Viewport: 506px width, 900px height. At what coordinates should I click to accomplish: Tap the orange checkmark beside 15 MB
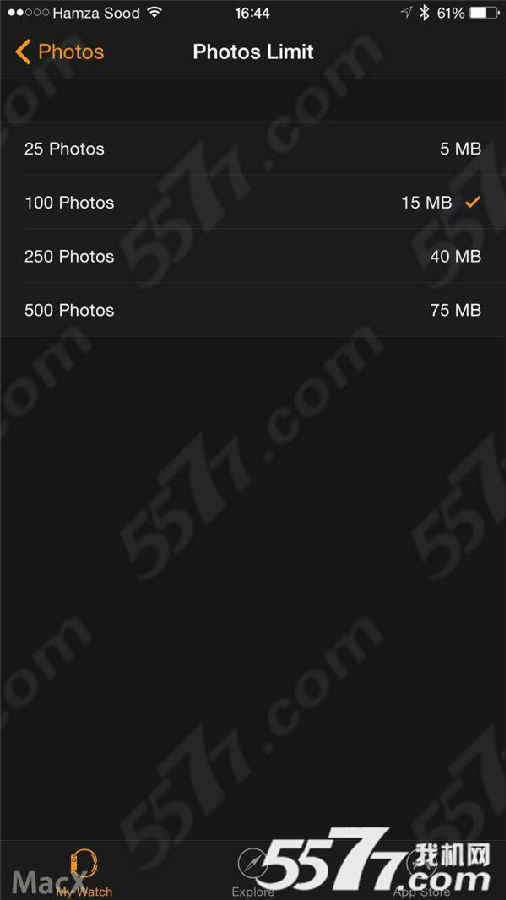click(472, 202)
